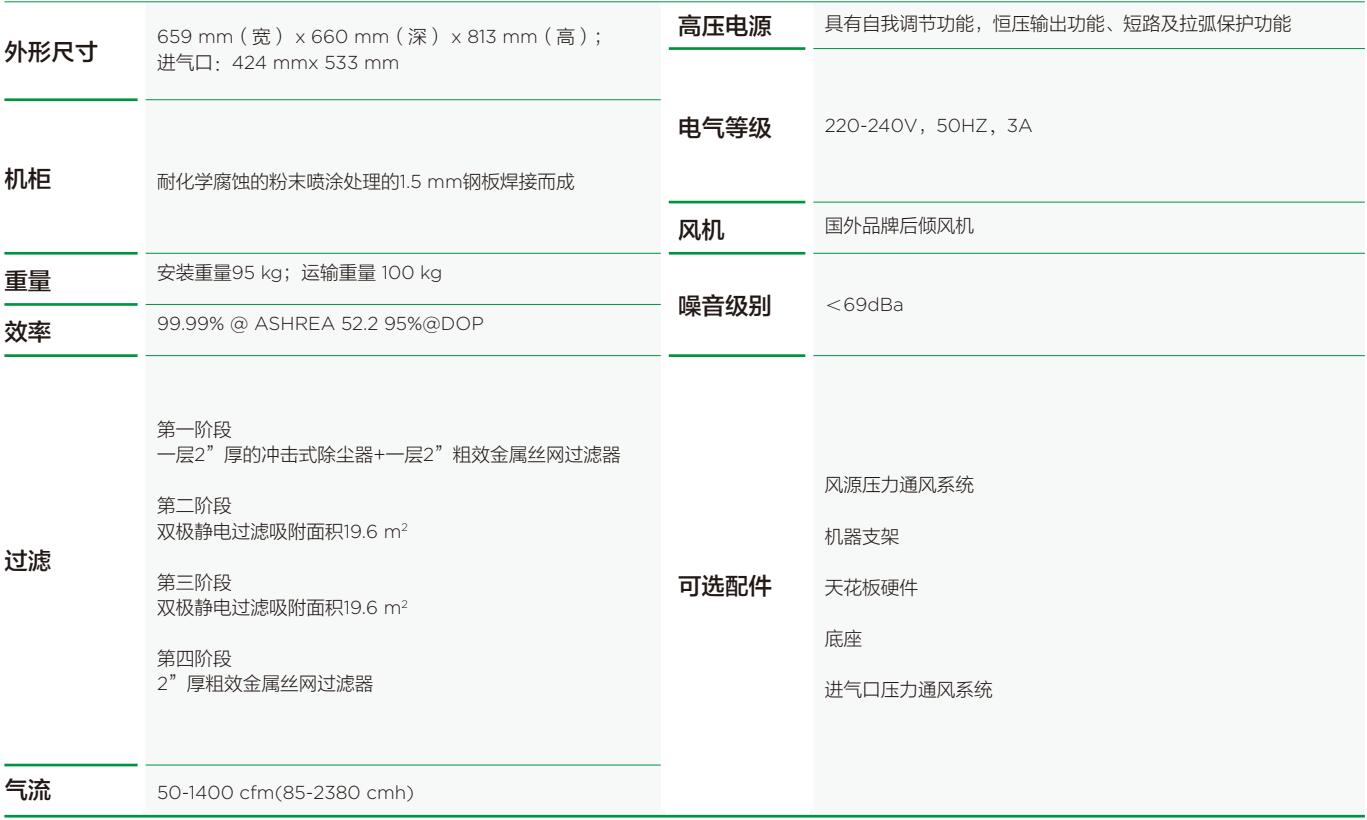The width and height of the screenshot is (1367, 820).
Task: Click the 高压电源 label
Action: coord(725,25)
